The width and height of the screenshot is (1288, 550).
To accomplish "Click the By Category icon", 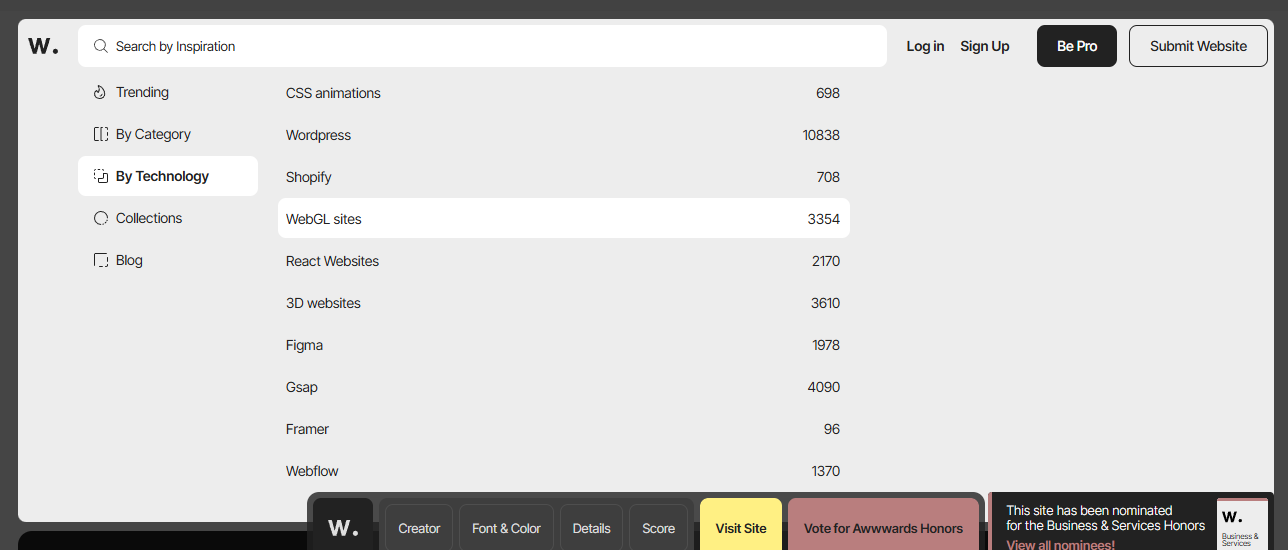I will [100, 134].
